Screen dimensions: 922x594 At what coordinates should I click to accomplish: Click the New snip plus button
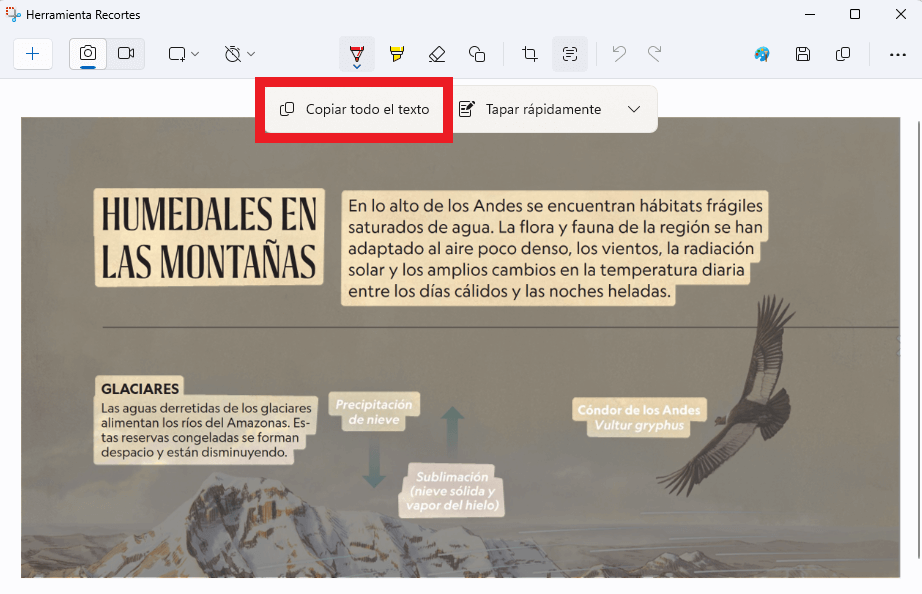click(x=33, y=54)
